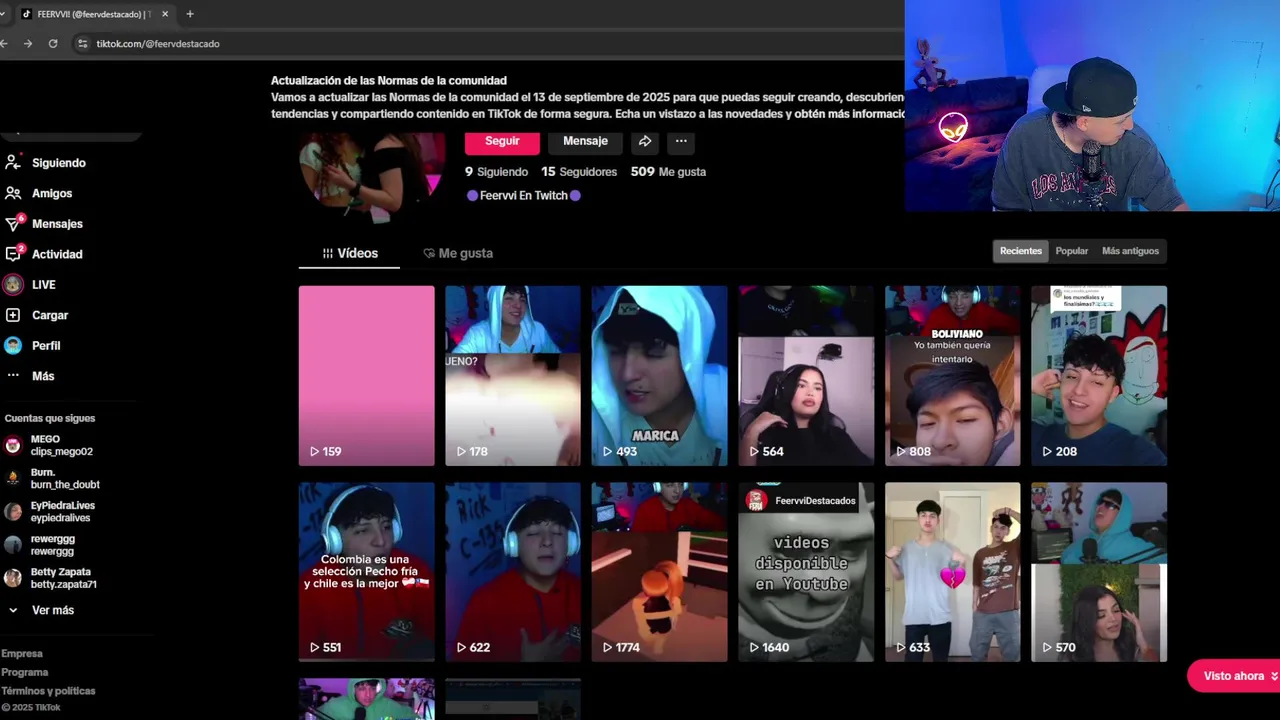Open EyPiedraLives account avatar

coord(13,512)
